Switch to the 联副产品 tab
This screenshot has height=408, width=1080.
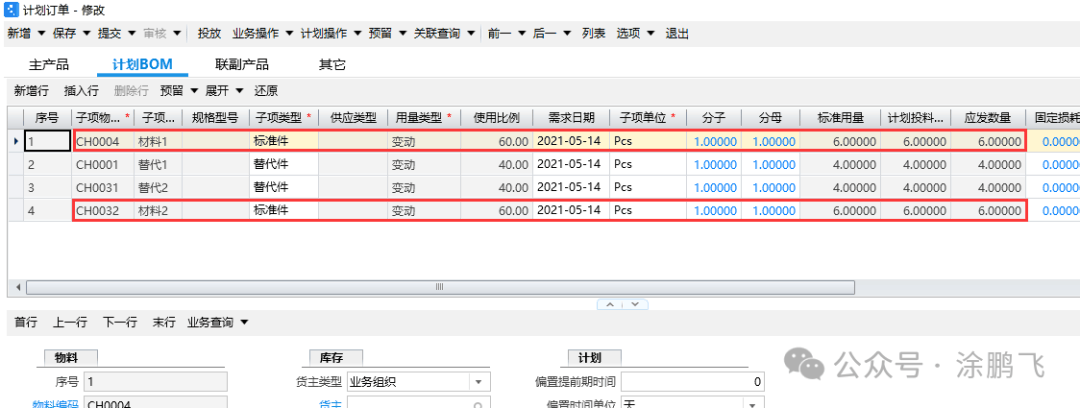coord(241,65)
